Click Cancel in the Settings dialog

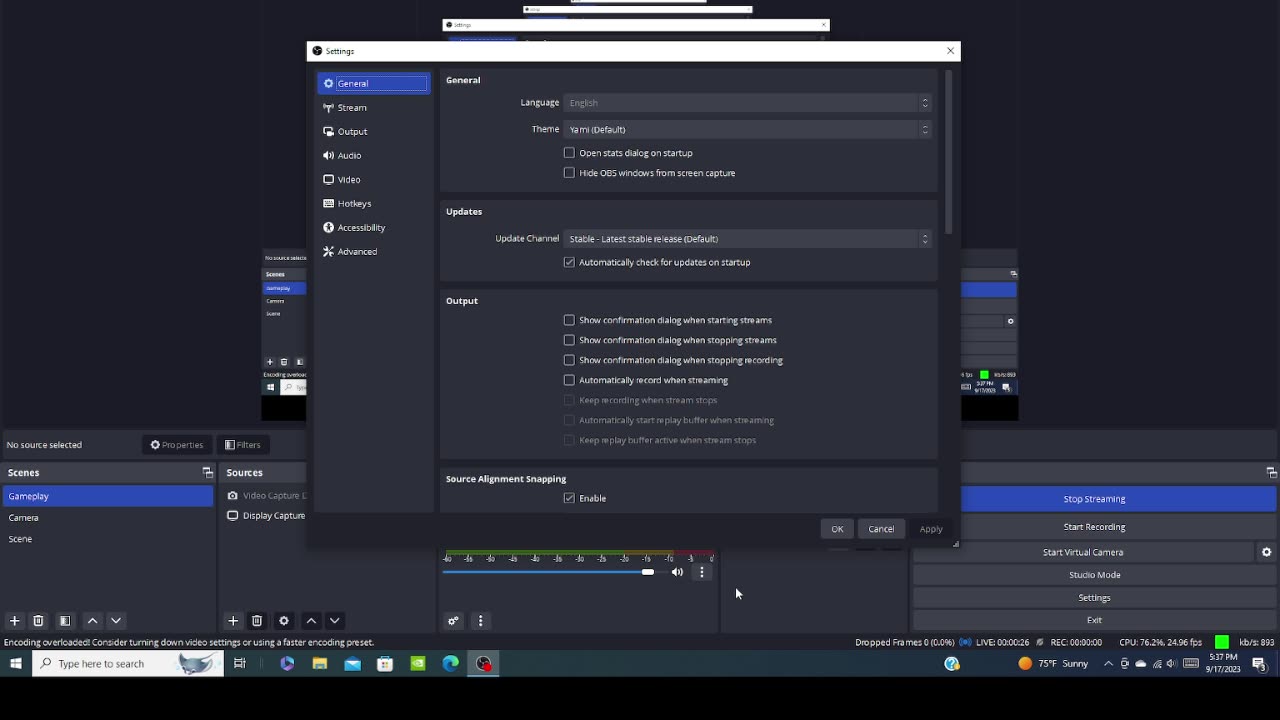tap(881, 529)
